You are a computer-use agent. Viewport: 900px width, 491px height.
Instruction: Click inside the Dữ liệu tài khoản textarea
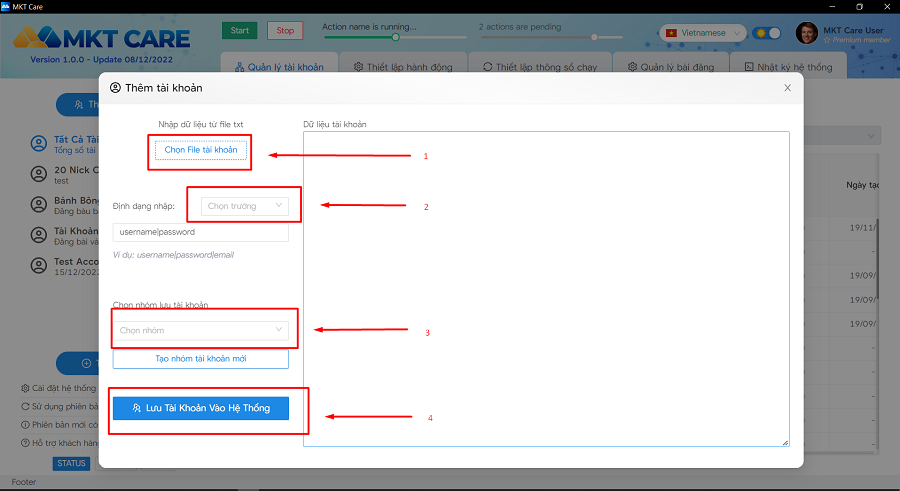[x=546, y=289]
